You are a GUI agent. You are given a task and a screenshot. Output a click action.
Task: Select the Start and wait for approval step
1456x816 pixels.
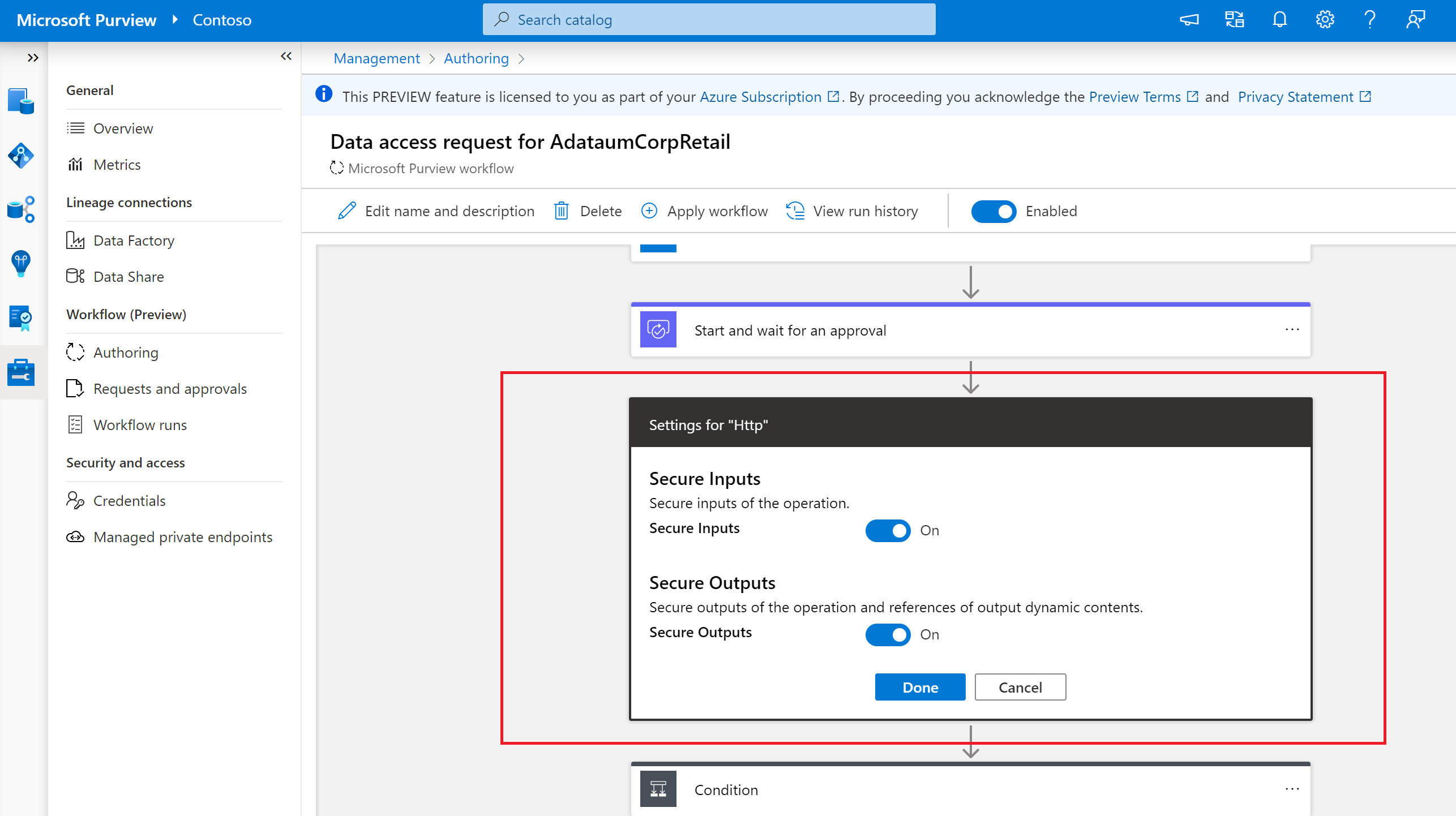coord(970,330)
